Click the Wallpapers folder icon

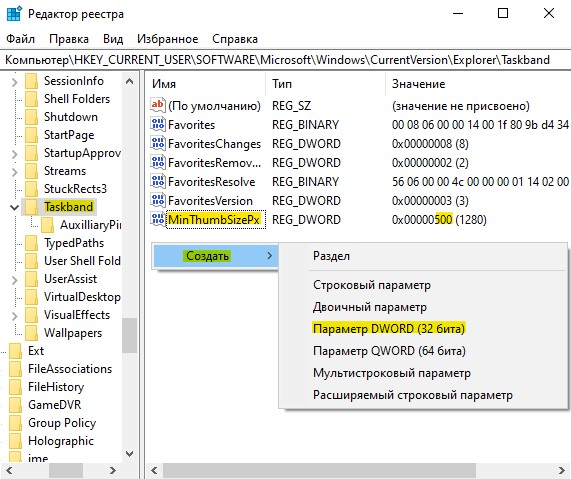[31, 333]
